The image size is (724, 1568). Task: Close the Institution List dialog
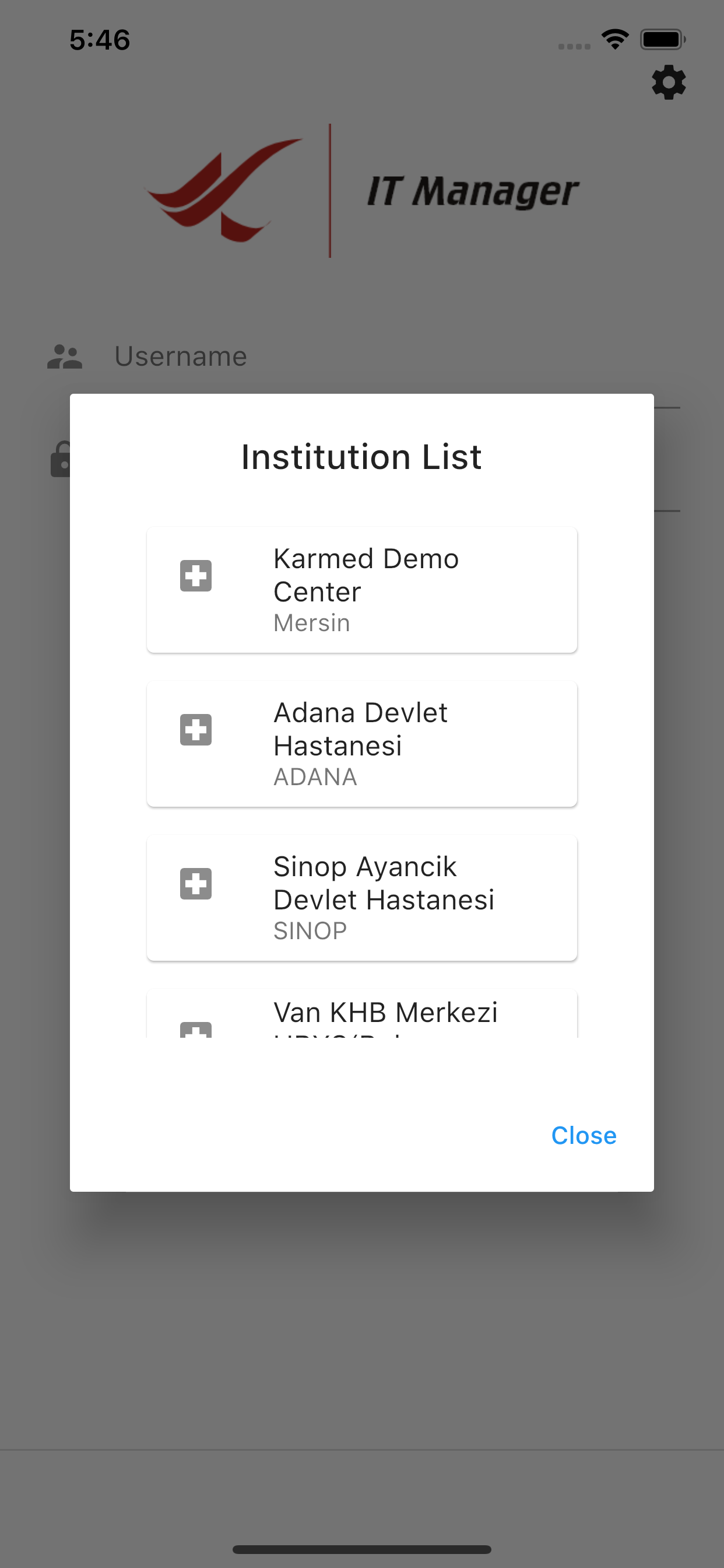click(584, 1135)
